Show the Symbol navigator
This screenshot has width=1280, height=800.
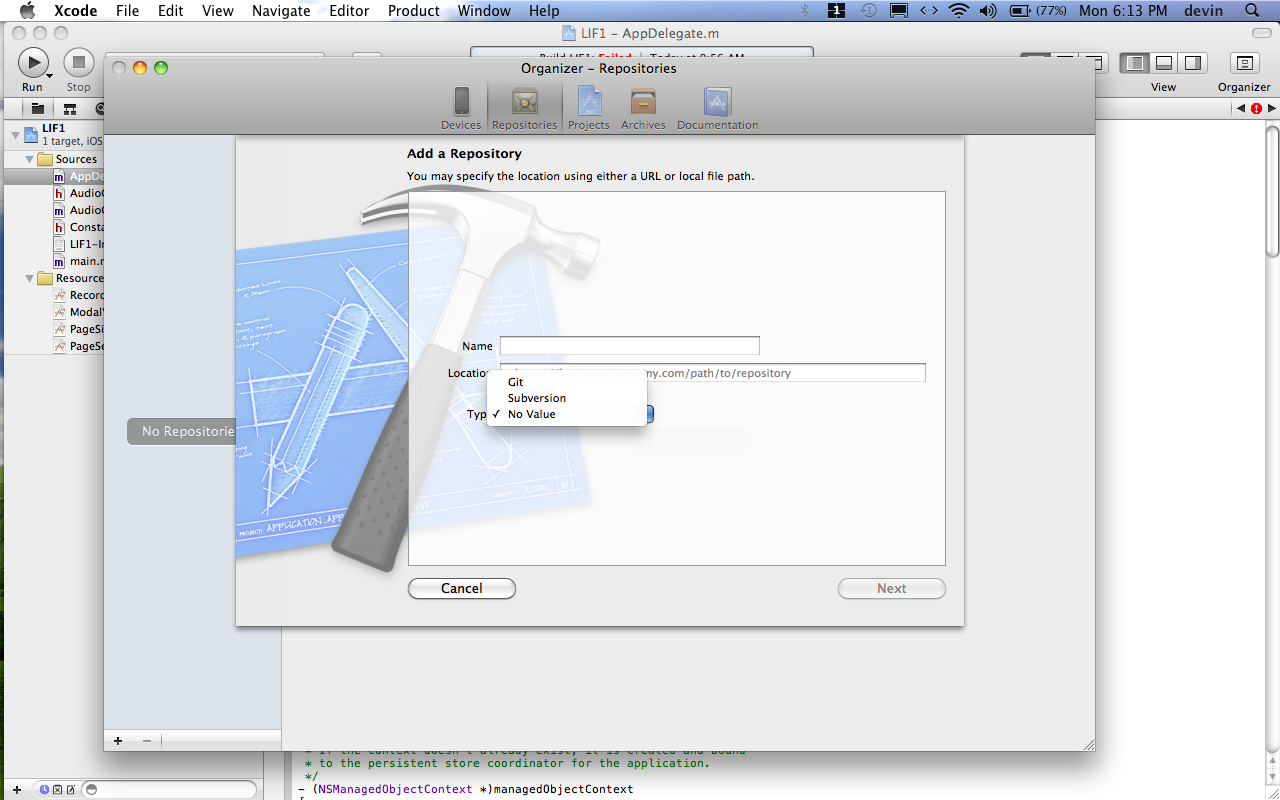click(70, 108)
